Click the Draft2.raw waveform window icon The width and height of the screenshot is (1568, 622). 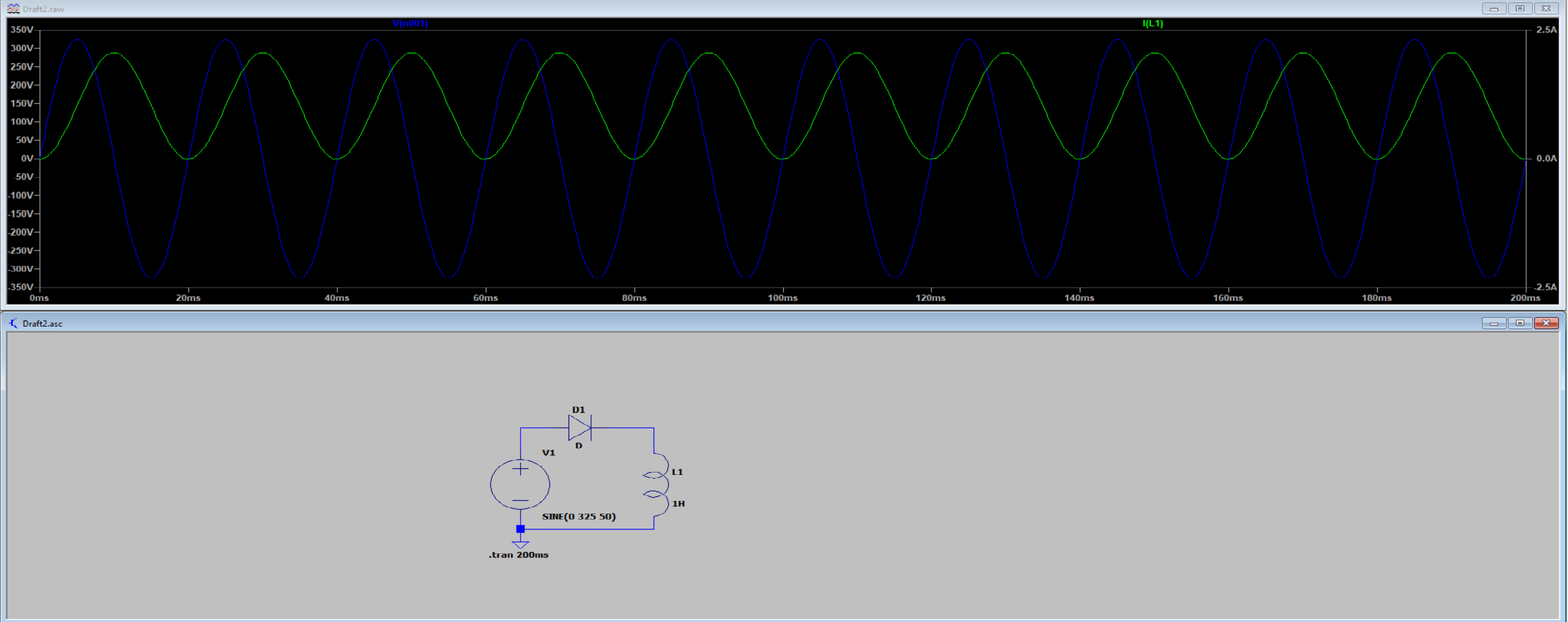click(x=13, y=9)
